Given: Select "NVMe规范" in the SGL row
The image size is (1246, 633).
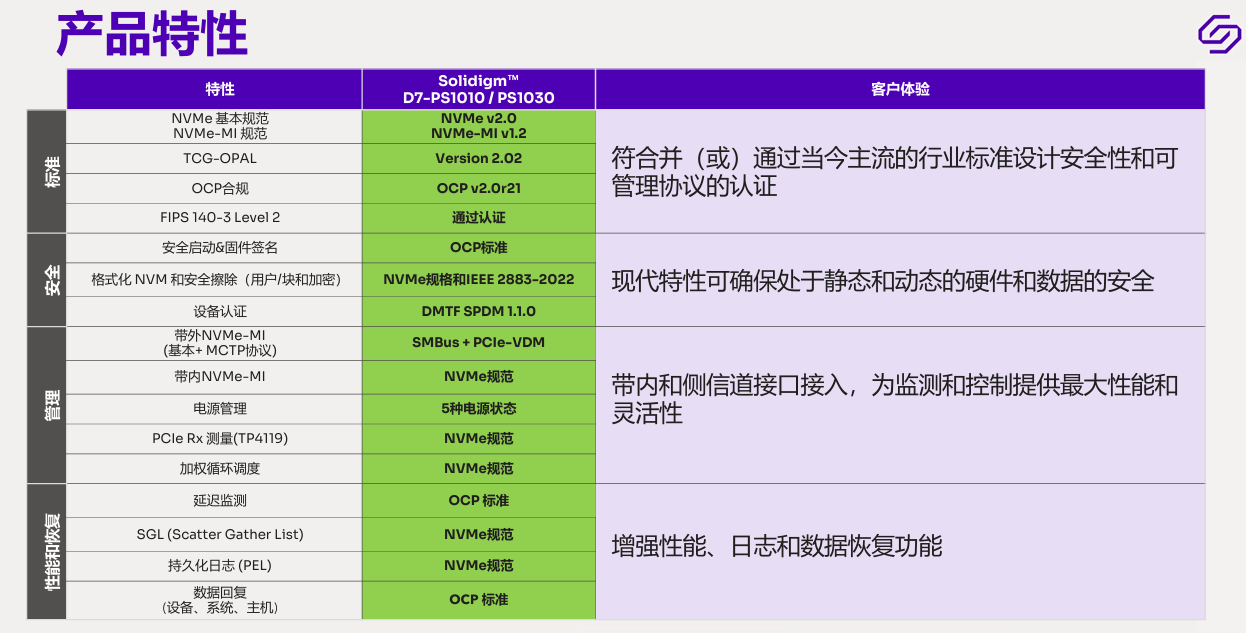Looking at the screenshot, I should click(x=478, y=535).
